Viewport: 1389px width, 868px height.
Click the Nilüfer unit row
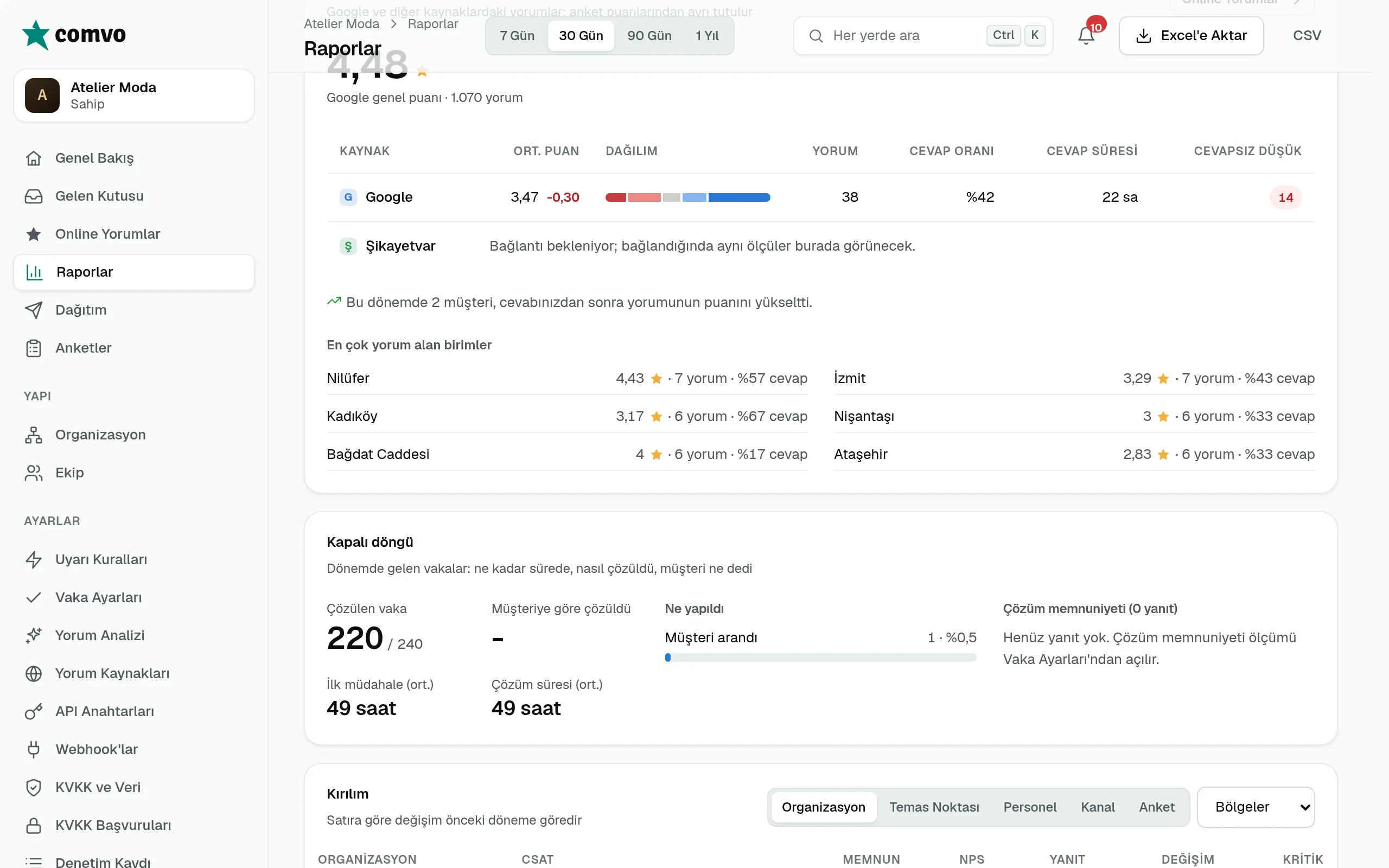pos(567,378)
